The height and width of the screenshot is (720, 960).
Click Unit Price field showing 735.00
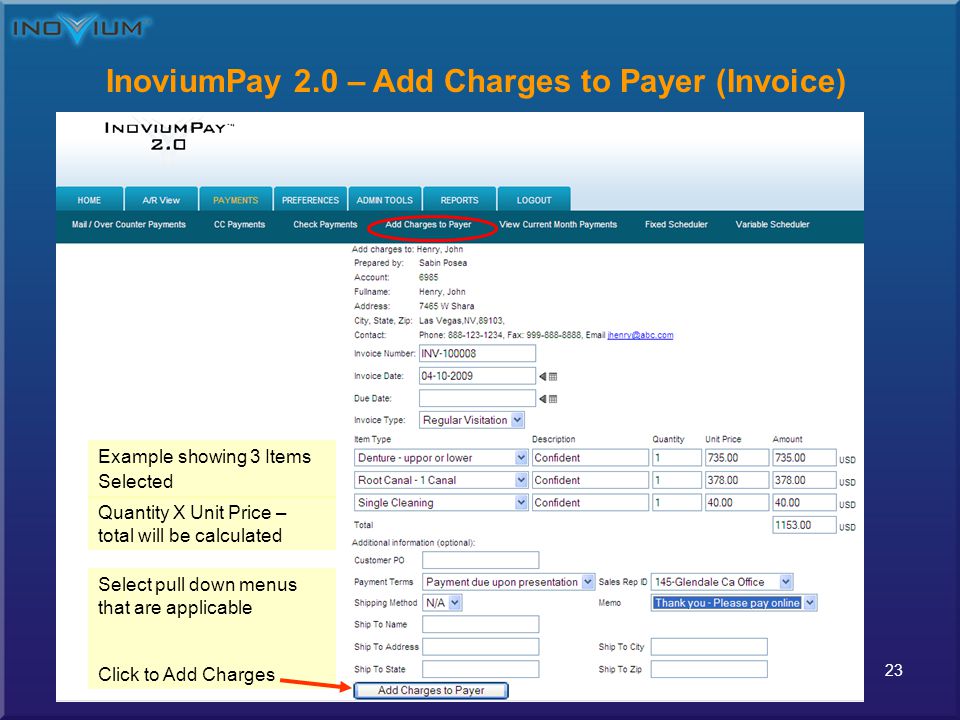pyautogui.click(x=737, y=457)
